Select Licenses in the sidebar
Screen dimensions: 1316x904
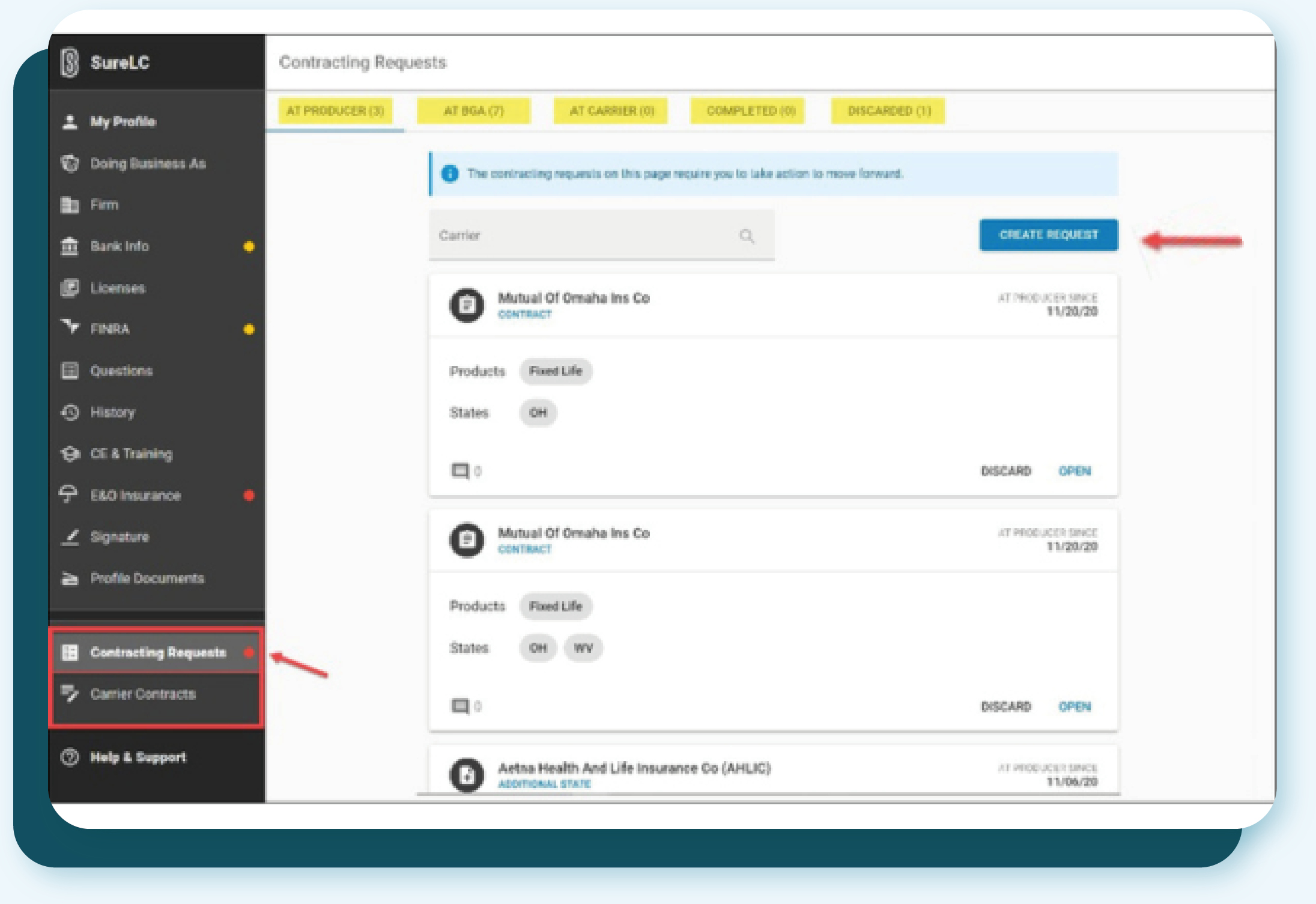pos(157,288)
